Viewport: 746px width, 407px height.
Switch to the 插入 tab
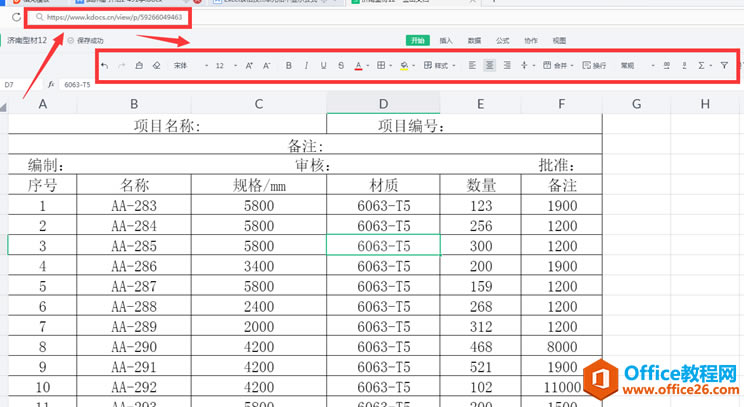(x=446, y=41)
